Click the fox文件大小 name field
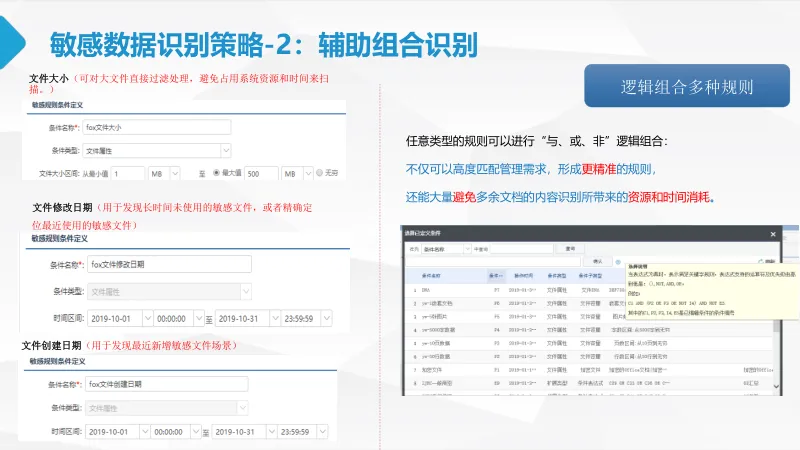This screenshot has width=800, height=450. 157,128
